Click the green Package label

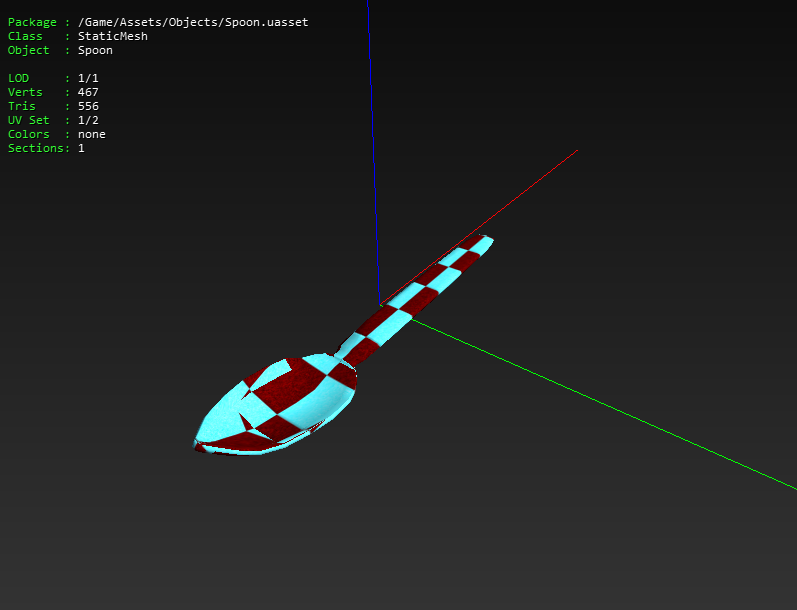[32, 22]
